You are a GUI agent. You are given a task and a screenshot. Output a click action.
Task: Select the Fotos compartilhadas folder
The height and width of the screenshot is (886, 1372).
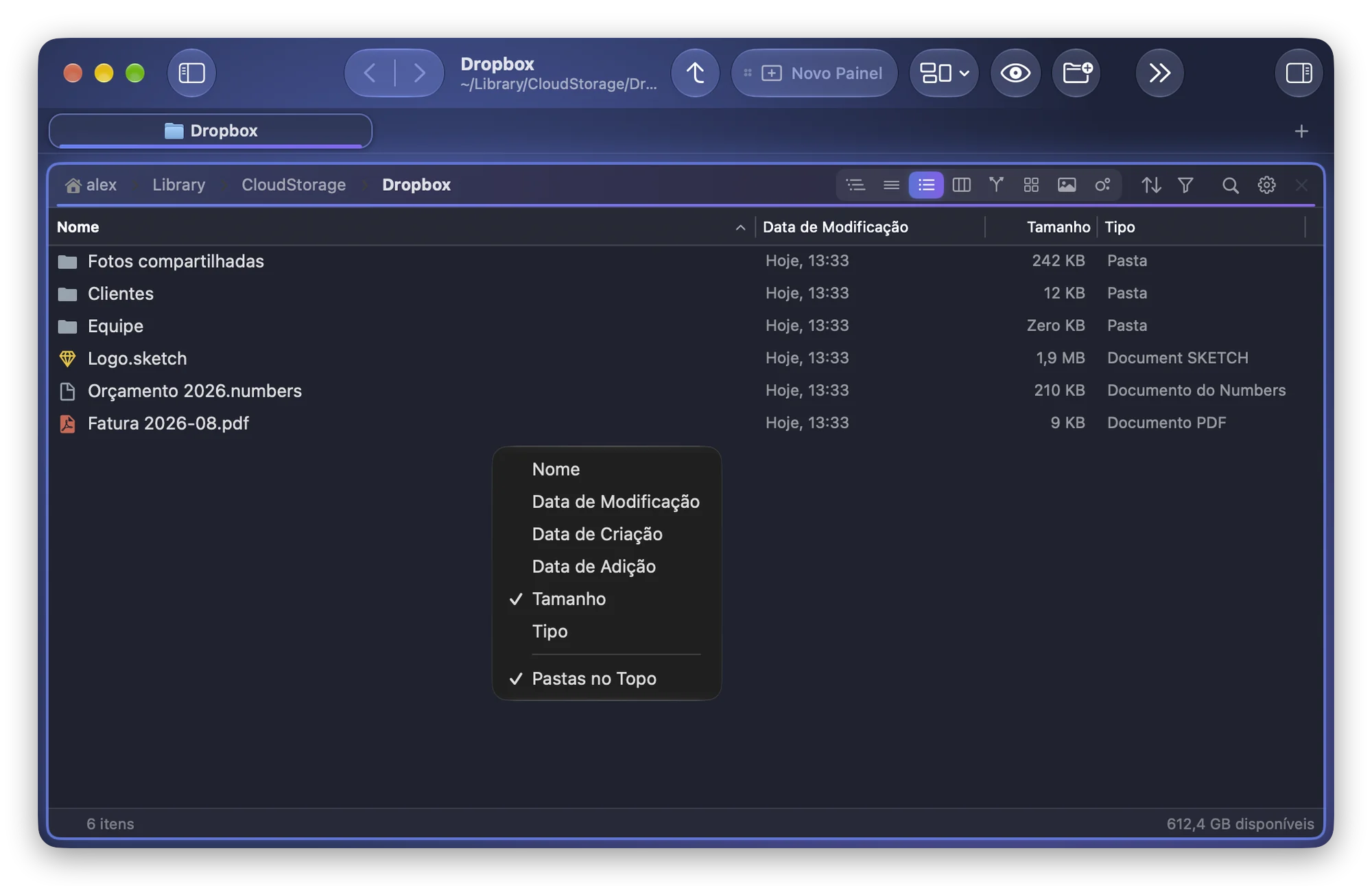(x=685, y=261)
